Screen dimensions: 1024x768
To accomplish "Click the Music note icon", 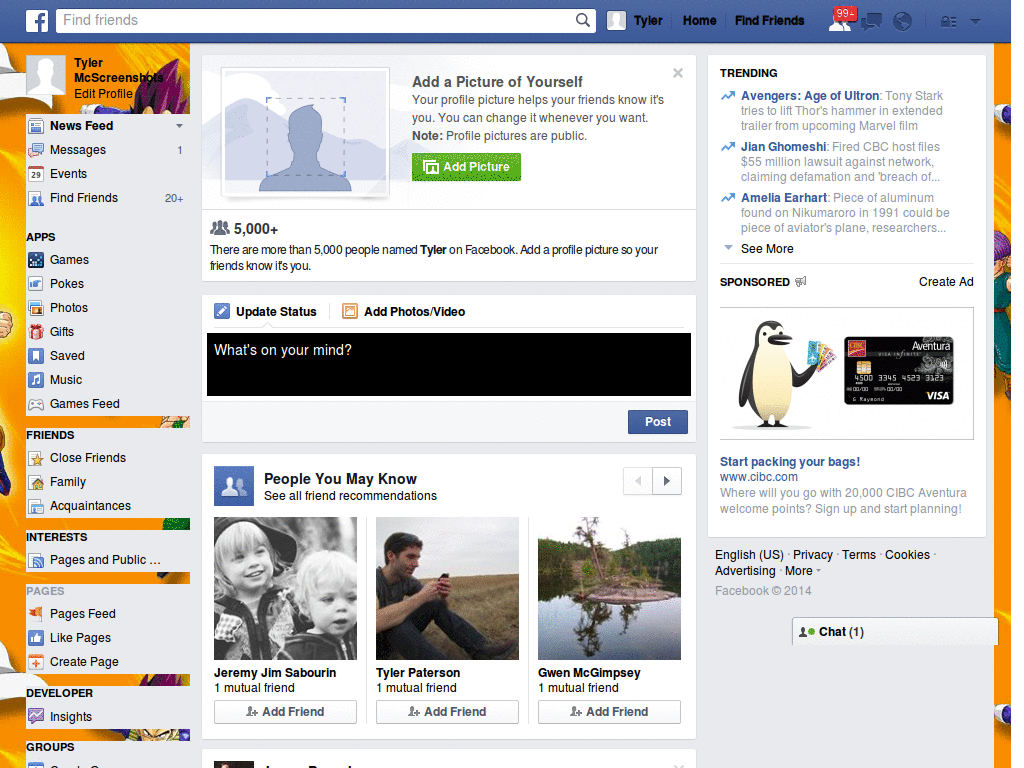I will point(36,380).
